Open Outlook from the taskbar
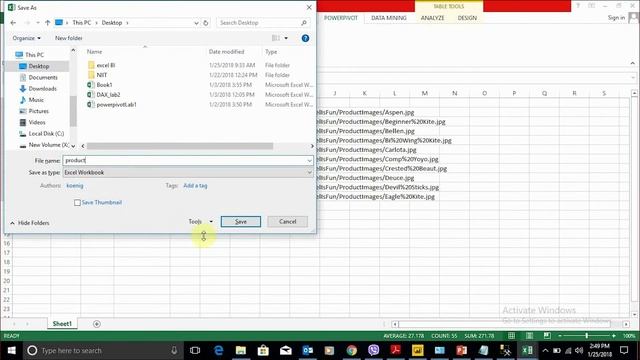Screen dimensions: 640x360 pyautogui.click(x=307, y=350)
